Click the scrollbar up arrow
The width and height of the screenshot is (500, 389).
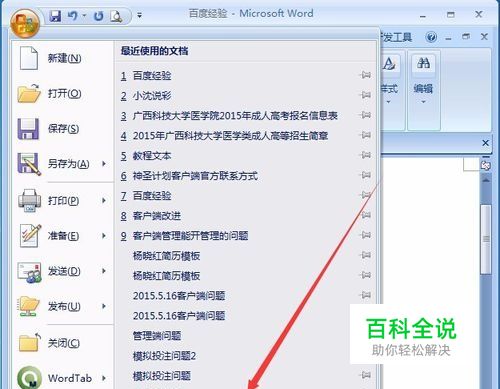tap(486, 180)
